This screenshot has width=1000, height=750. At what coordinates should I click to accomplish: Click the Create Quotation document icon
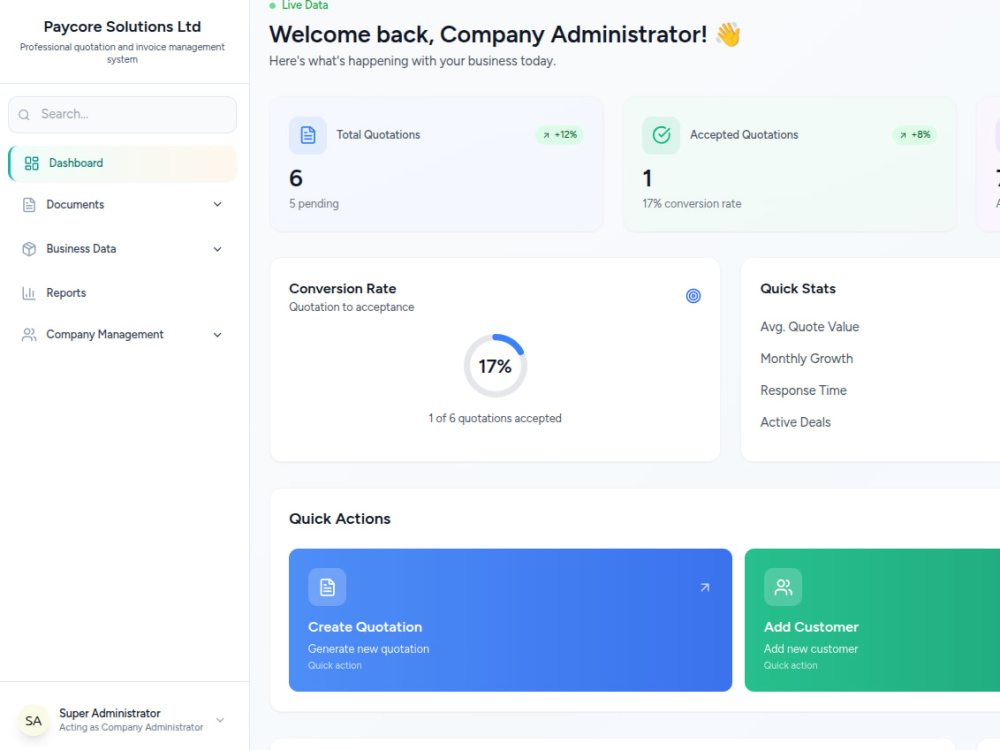tap(327, 587)
